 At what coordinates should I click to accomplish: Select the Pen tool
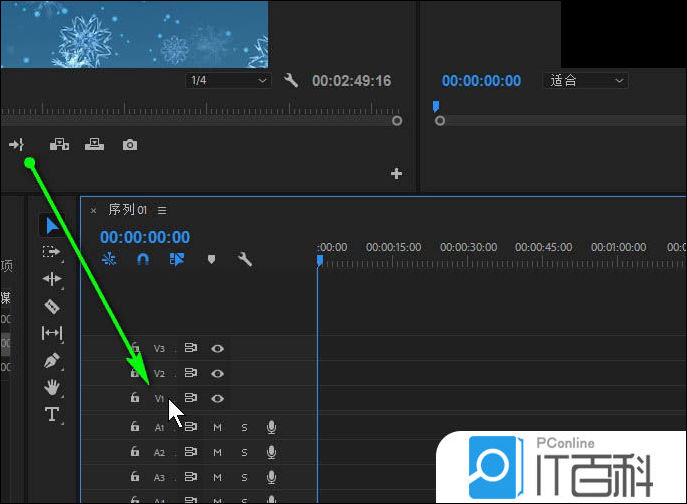(52, 361)
